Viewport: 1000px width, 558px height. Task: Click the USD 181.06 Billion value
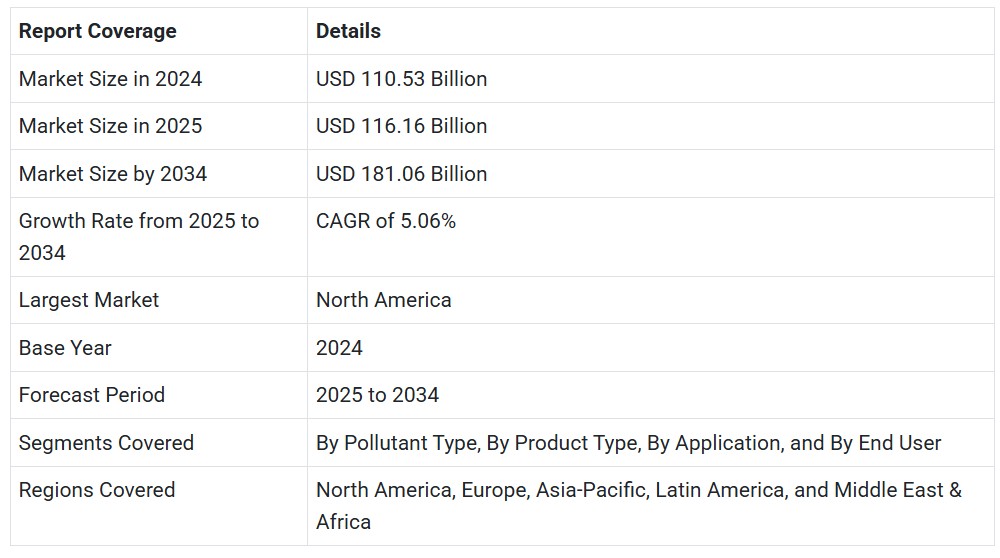(x=401, y=174)
